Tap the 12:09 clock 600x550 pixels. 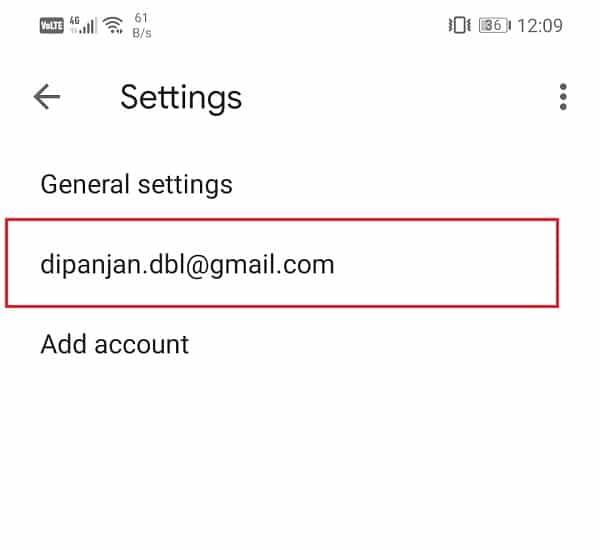tap(540, 26)
